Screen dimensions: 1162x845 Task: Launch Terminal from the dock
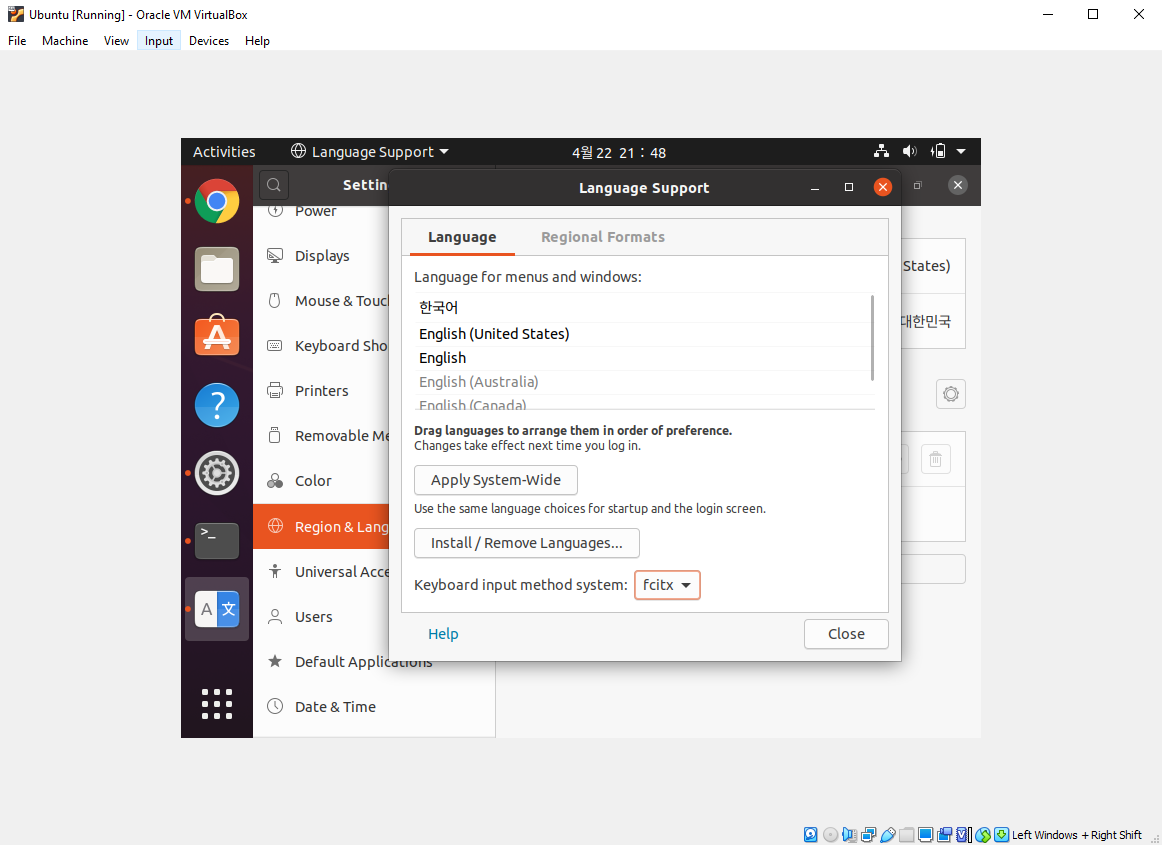click(216, 540)
